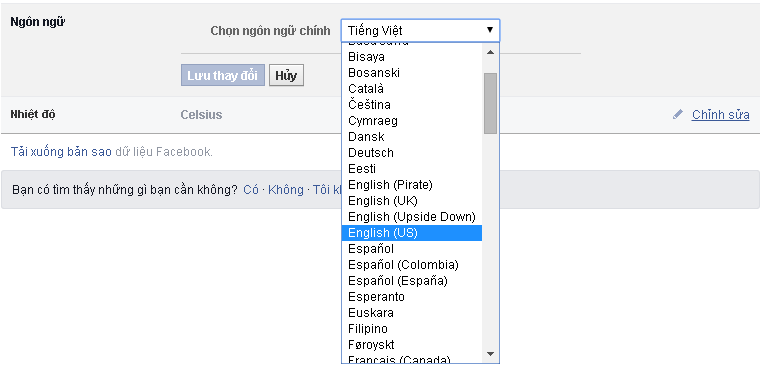Click the scrollbar up arrow in the language list
This screenshot has height=367, width=760.
tap(491, 52)
